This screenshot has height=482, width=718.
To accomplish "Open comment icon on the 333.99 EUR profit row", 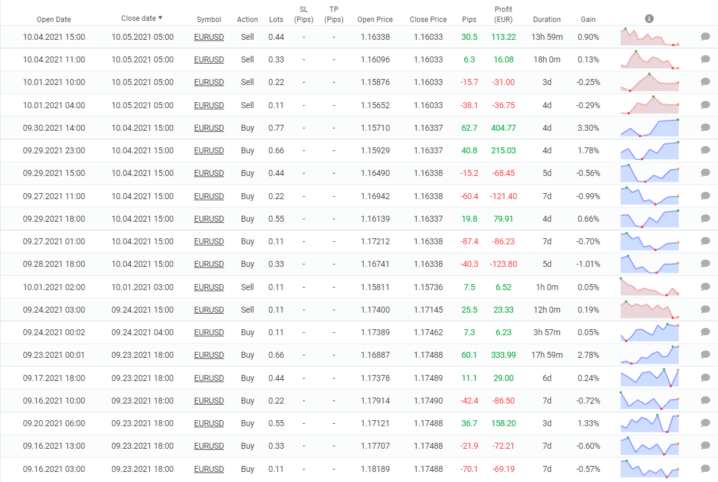I will (x=705, y=354).
